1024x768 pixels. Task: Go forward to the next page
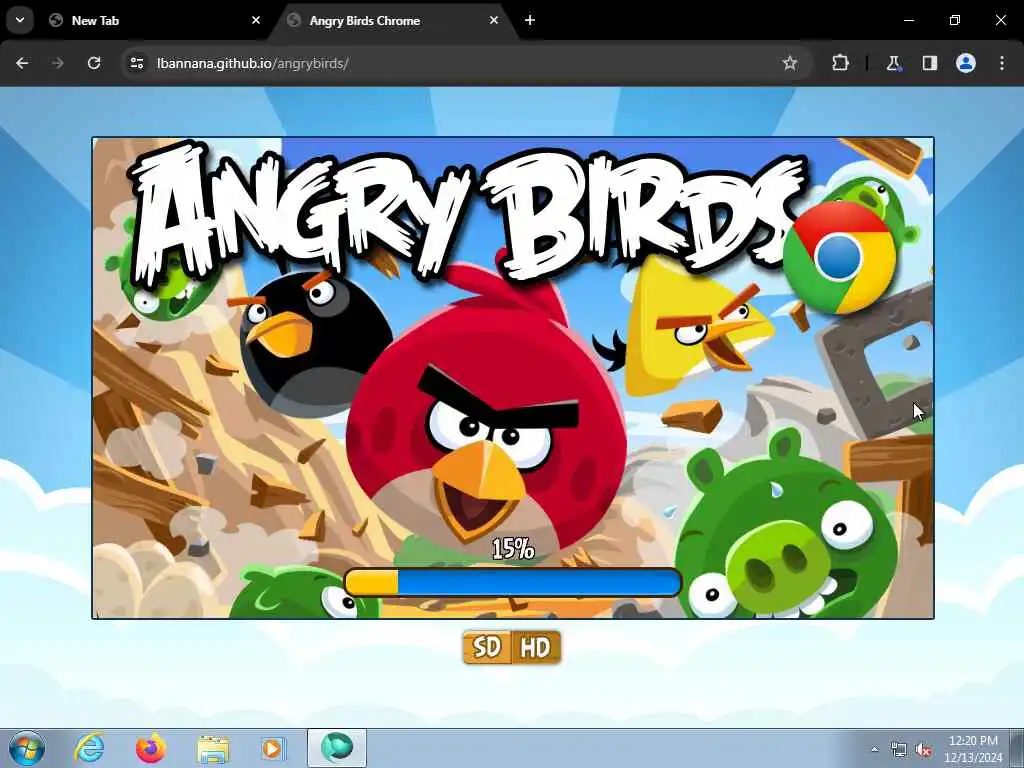[x=58, y=63]
